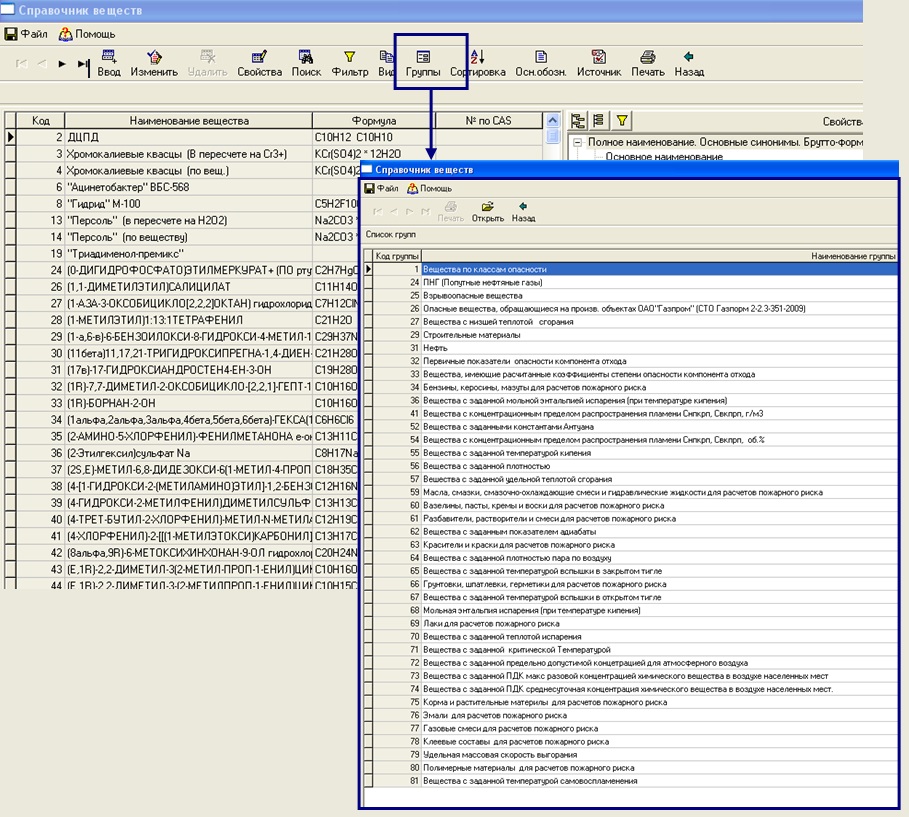Select the Взрывоопасные вещества group row
The width and height of the screenshot is (909, 817).
click(472, 296)
